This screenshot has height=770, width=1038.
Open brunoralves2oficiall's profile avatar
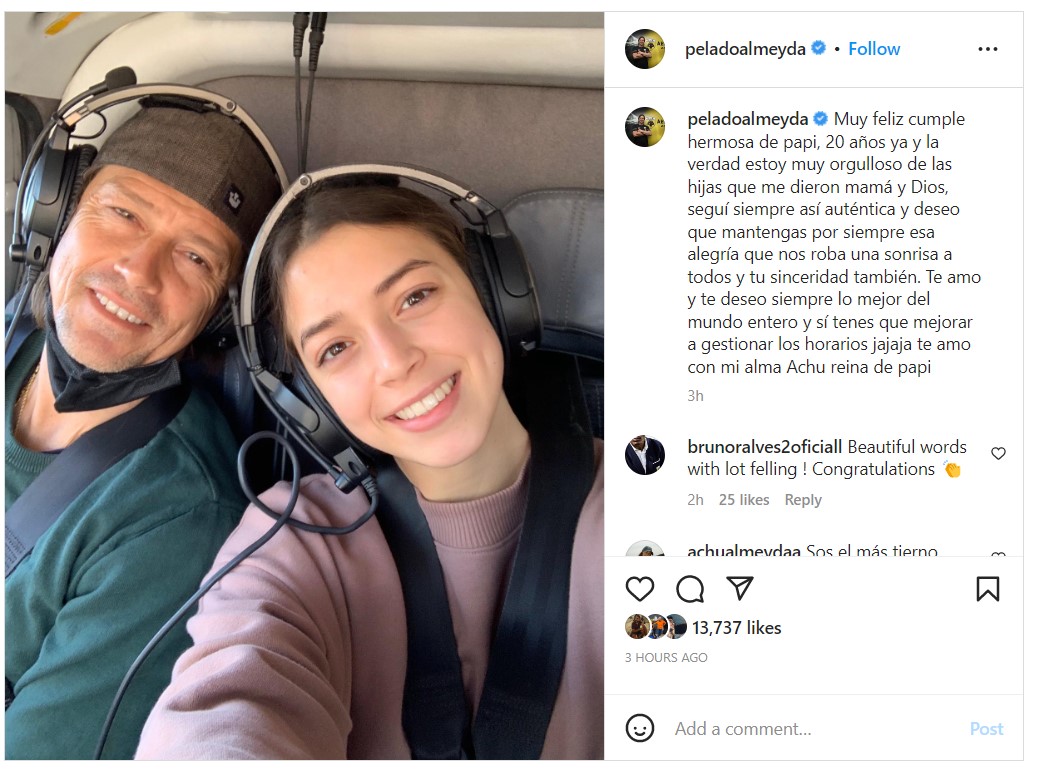point(645,456)
